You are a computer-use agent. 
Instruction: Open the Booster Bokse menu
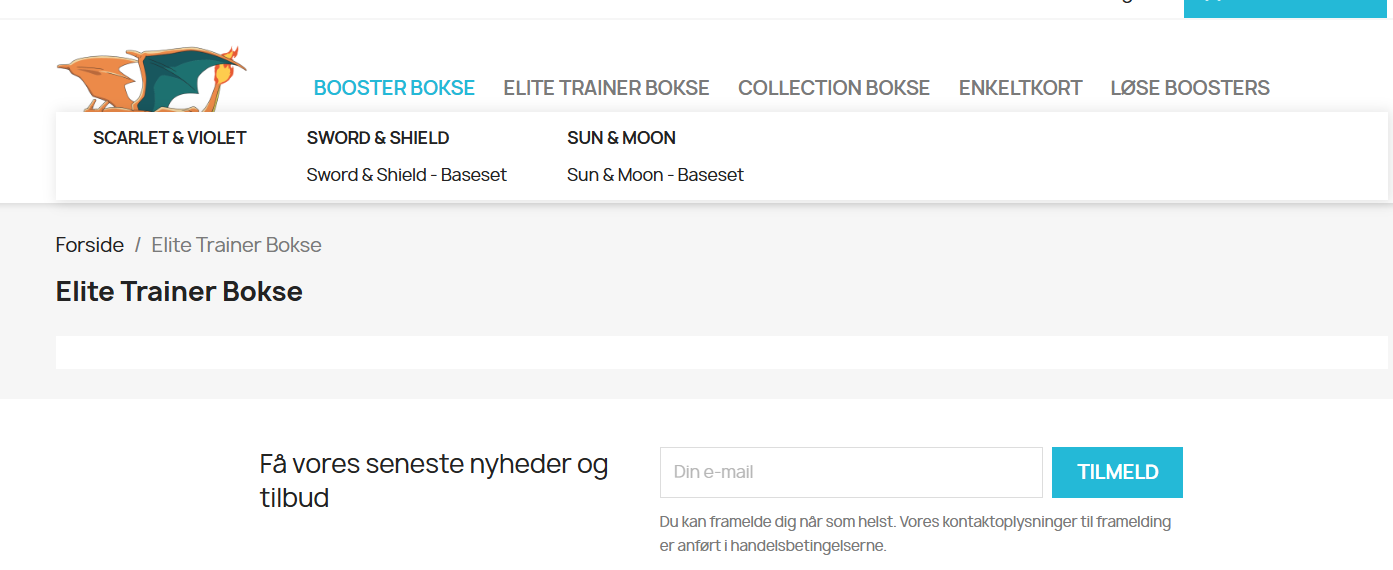click(x=394, y=88)
